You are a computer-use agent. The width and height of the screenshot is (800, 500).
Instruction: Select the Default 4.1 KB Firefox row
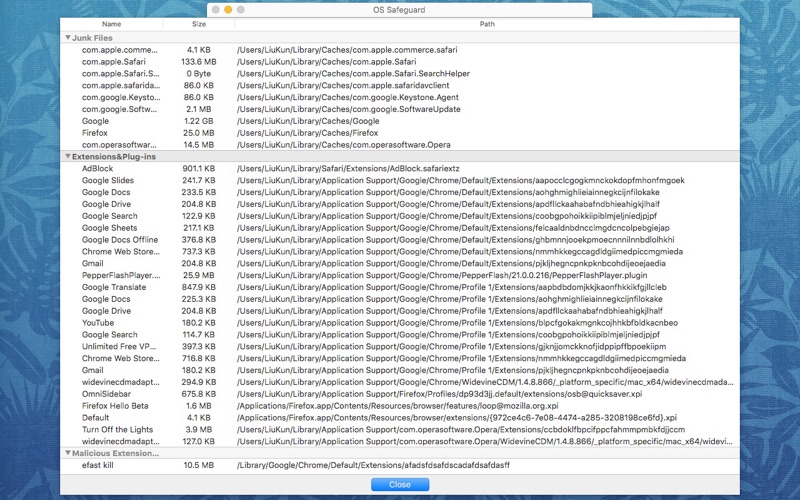click(399, 417)
